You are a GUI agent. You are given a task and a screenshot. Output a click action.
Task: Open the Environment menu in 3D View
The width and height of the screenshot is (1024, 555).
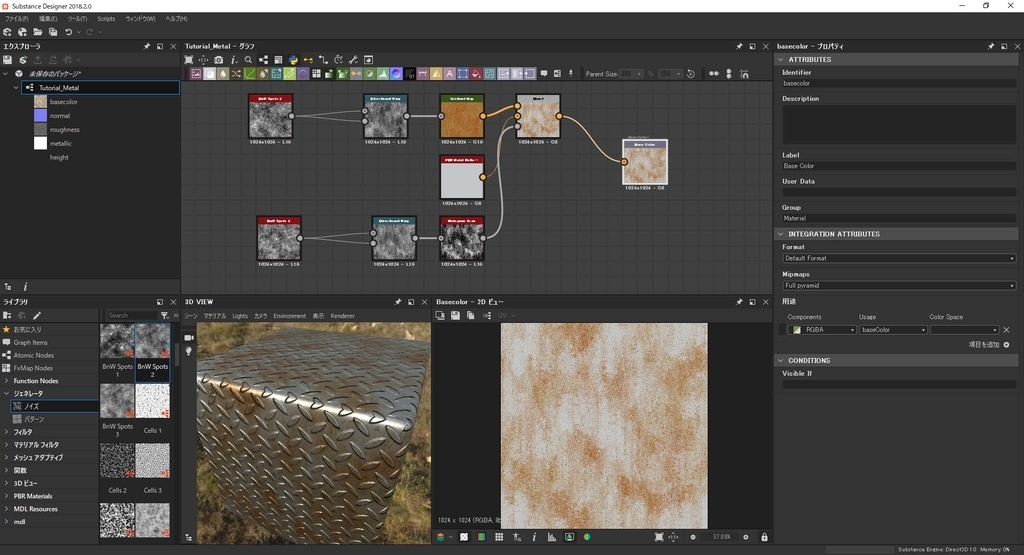[289, 316]
